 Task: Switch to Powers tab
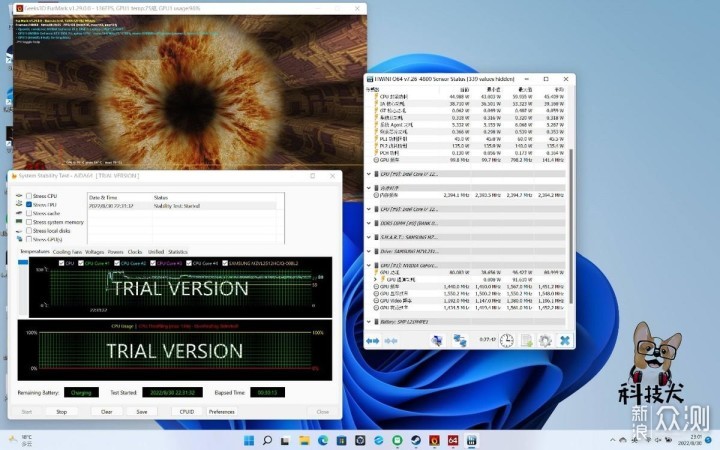pyautogui.click(x=115, y=252)
